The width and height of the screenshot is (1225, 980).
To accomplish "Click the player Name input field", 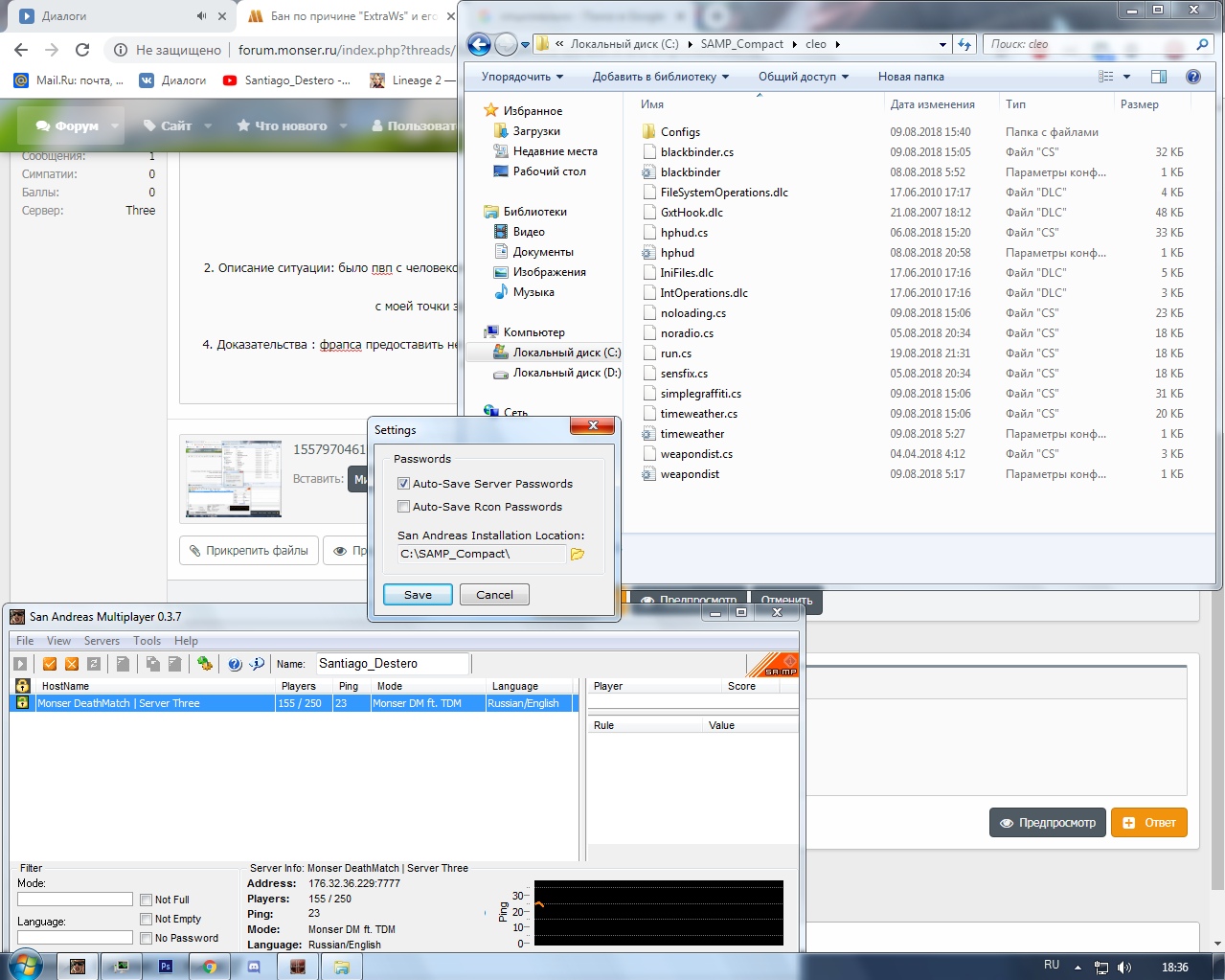I will [x=393, y=664].
